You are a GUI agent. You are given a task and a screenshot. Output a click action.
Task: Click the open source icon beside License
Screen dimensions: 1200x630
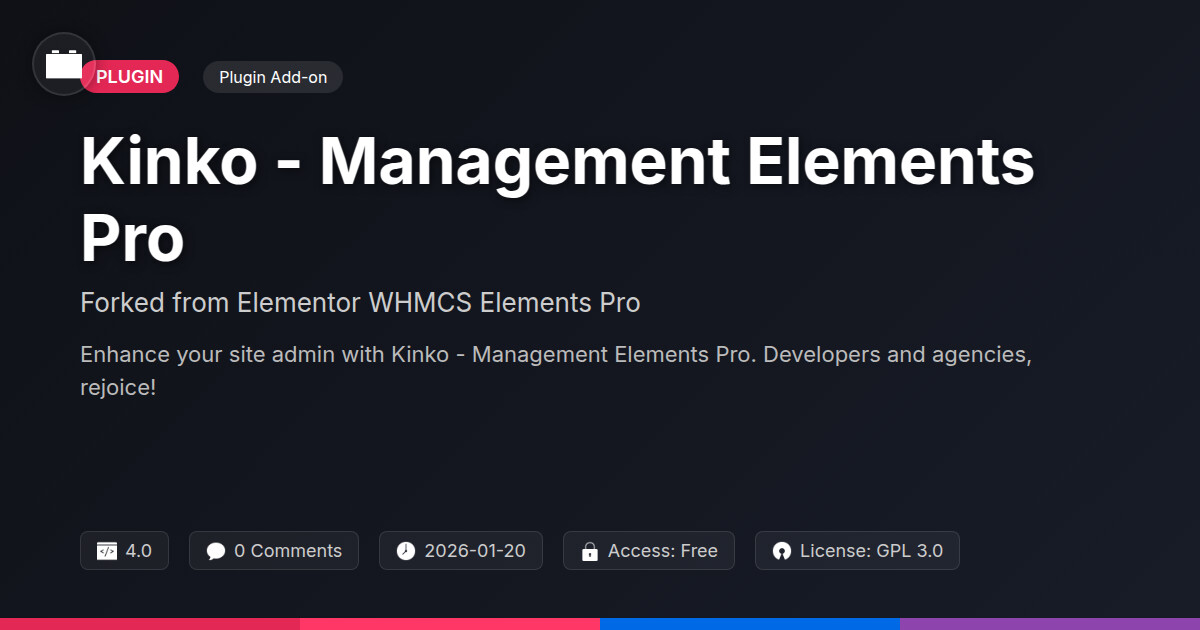782,551
